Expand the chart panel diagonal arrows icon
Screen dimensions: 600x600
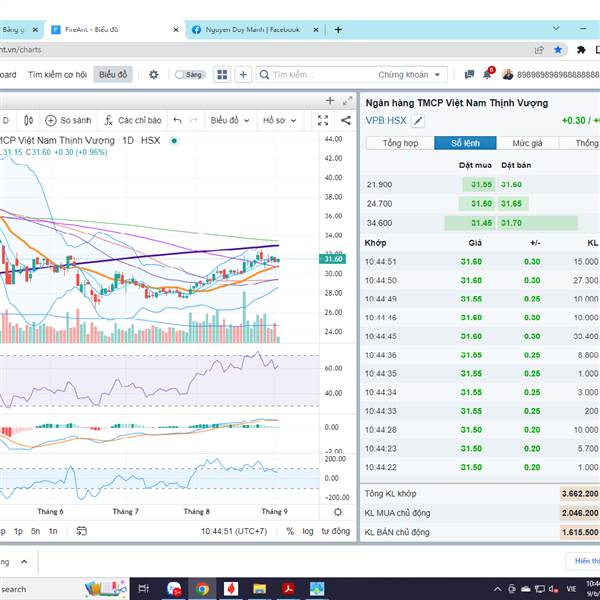pyautogui.click(x=347, y=101)
